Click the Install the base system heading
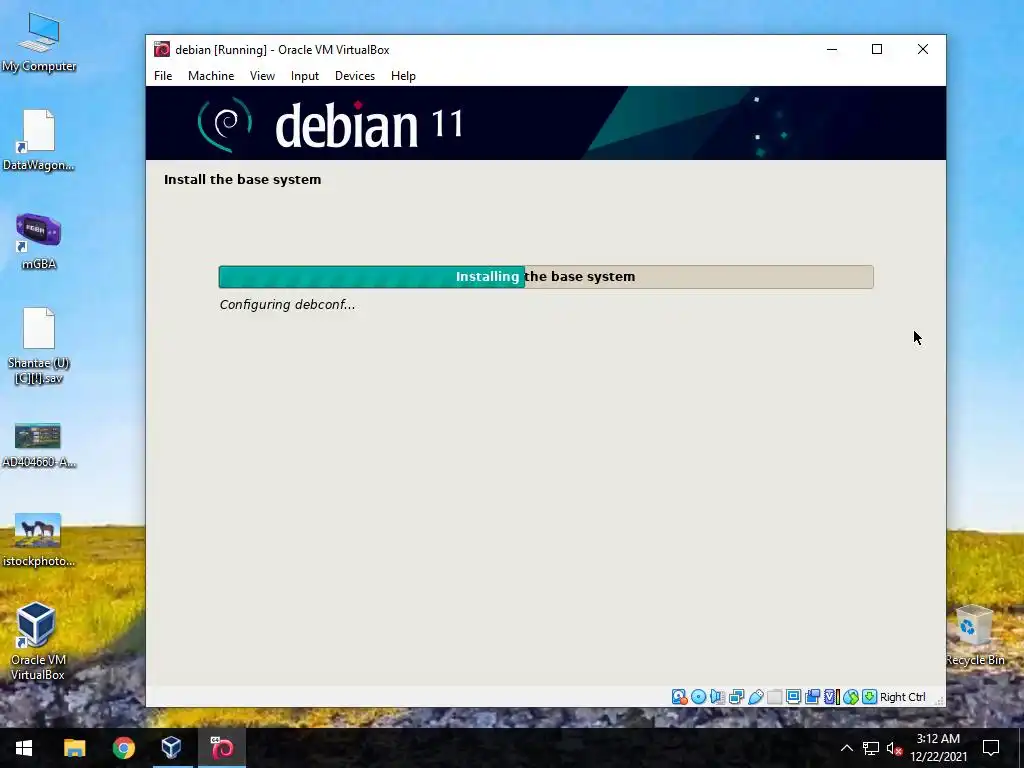The width and height of the screenshot is (1024, 768). [242, 180]
